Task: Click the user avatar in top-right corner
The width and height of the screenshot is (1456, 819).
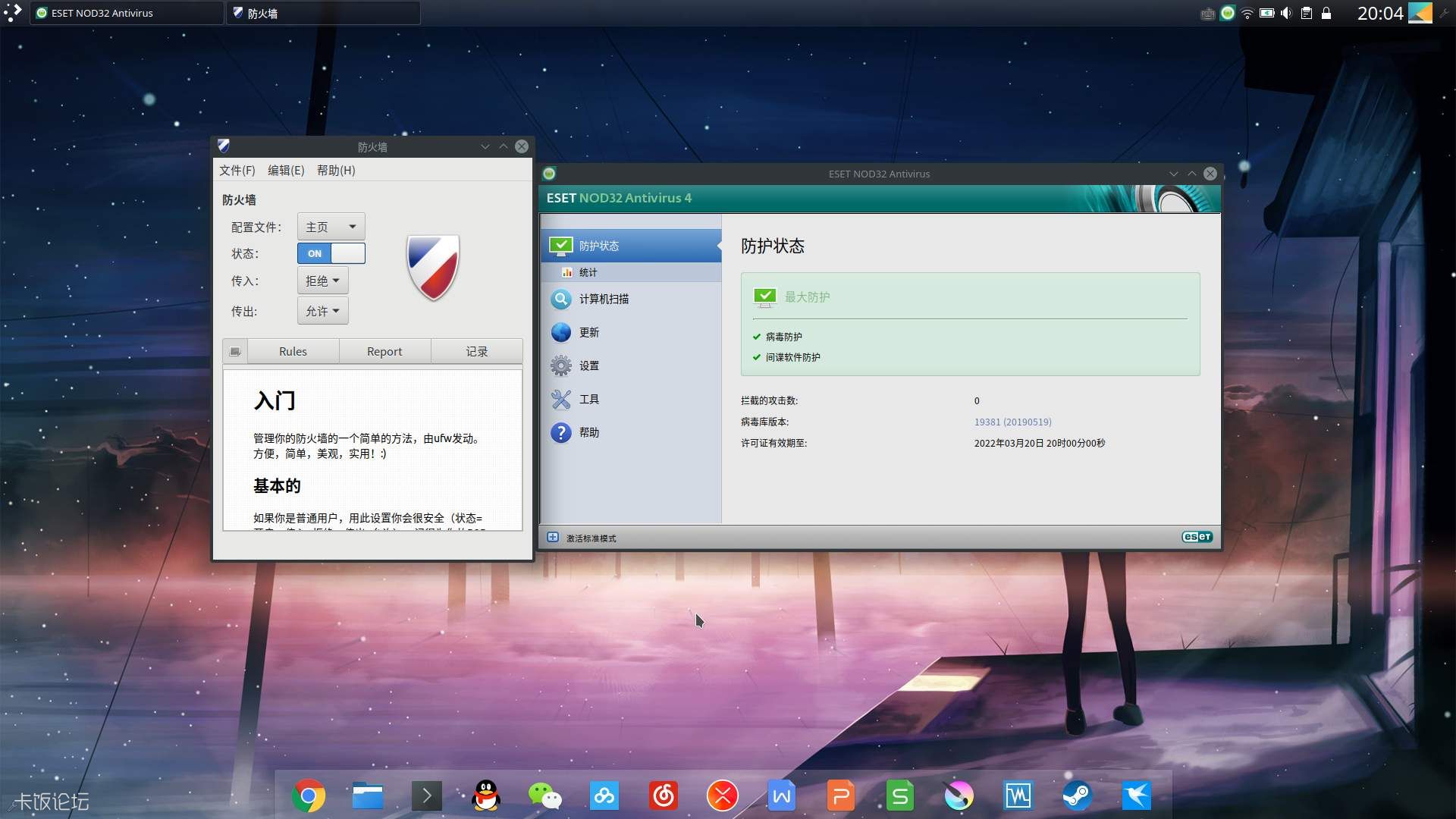Action: [1420, 13]
